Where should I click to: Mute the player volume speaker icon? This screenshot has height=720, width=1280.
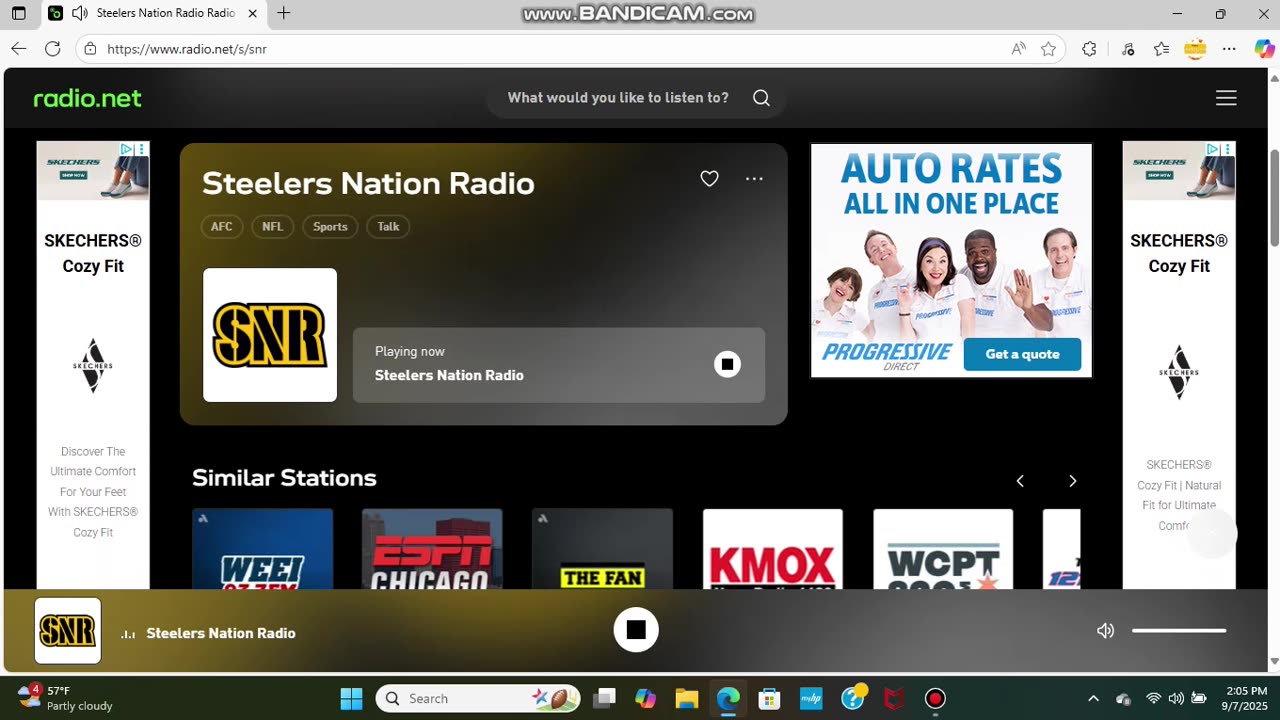[x=1105, y=631]
